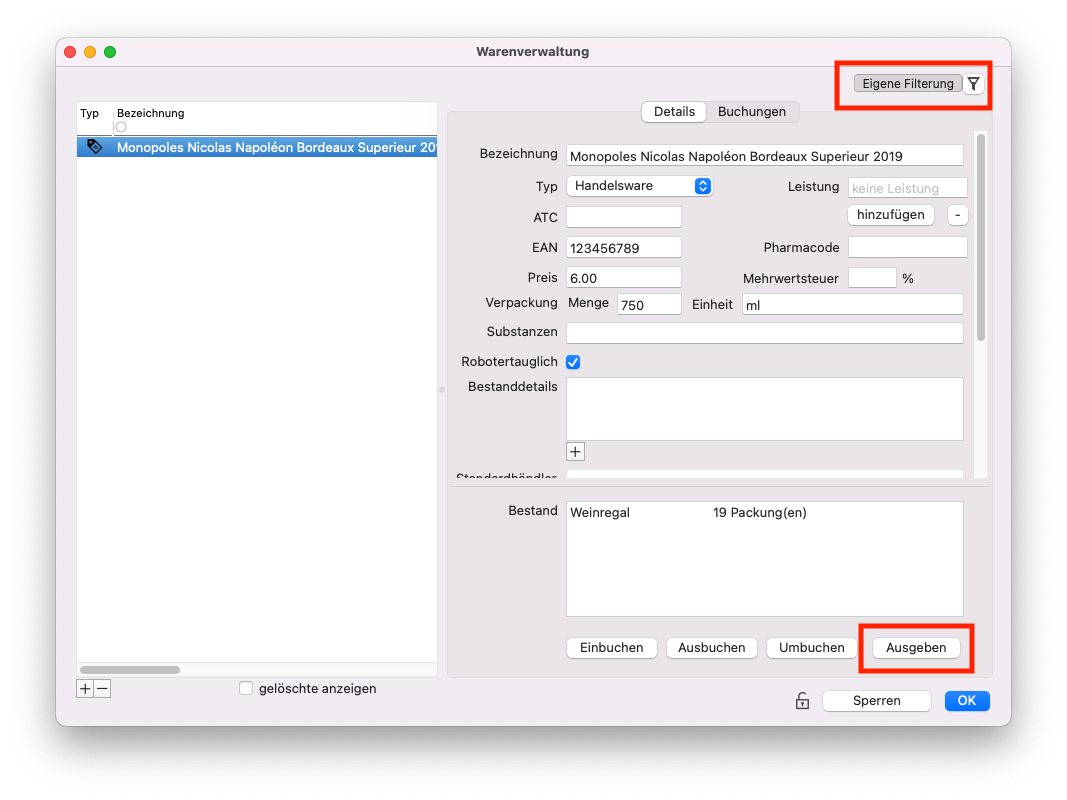Select the price tag icon in article row

point(95,146)
